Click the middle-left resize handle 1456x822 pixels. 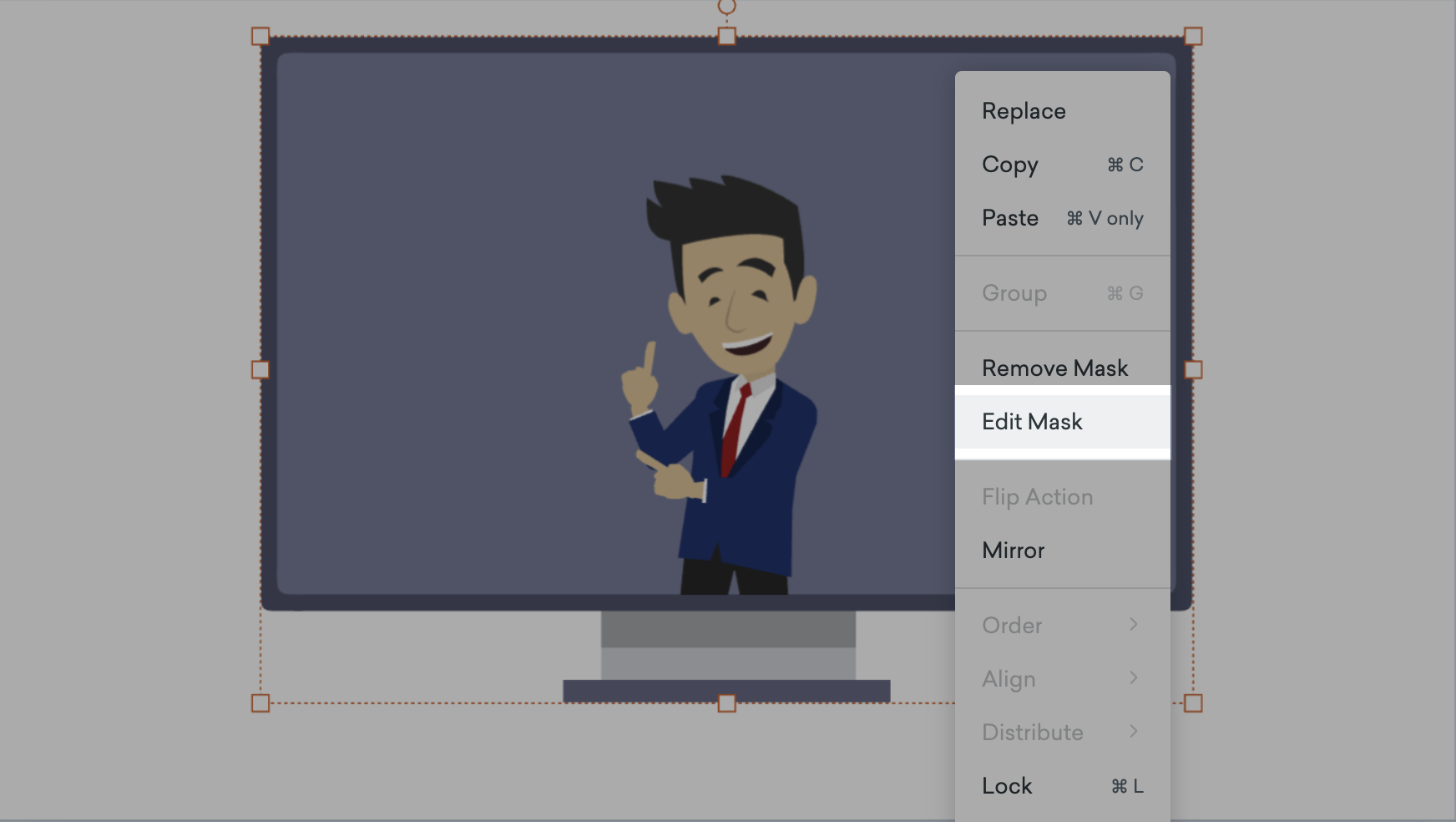[260, 369]
